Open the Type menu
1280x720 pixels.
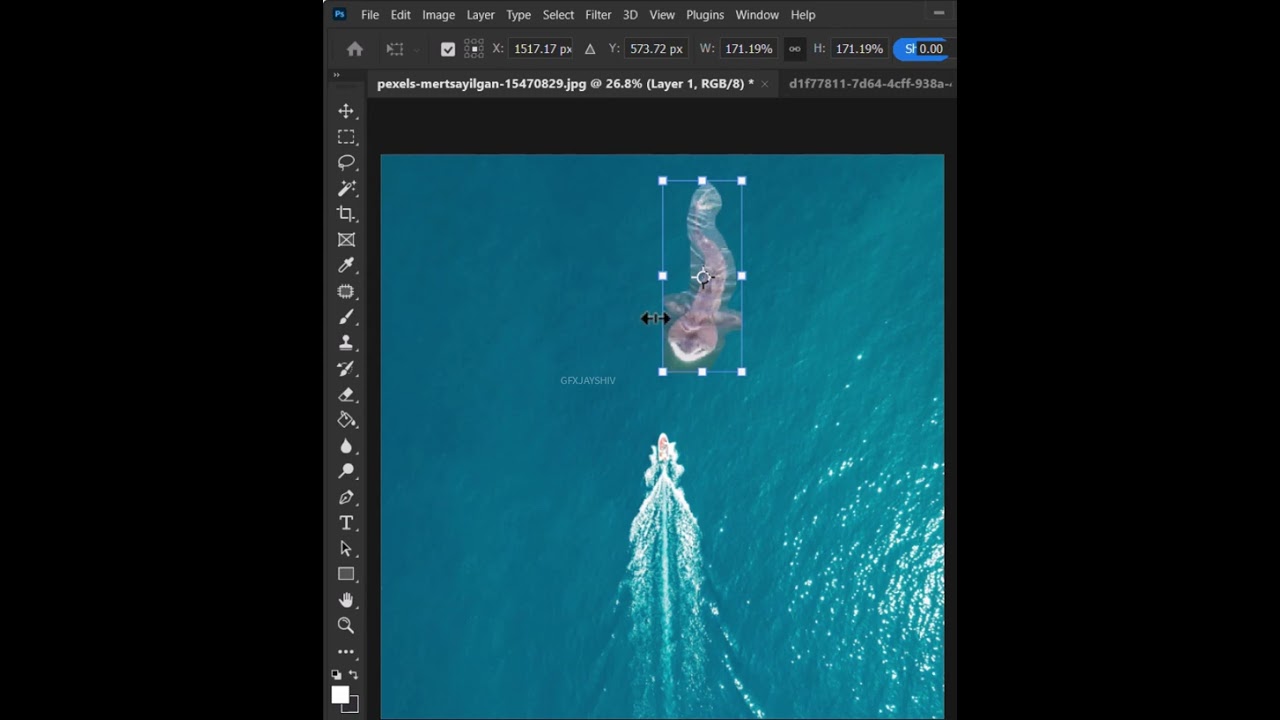pyautogui.click(x=518, y=15)
